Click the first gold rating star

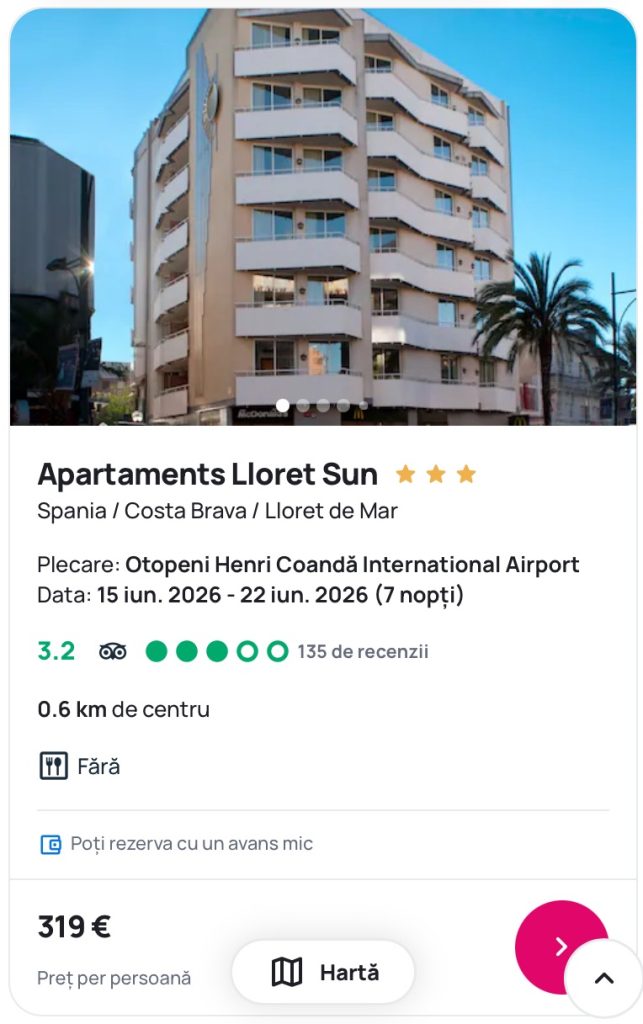[x=405, y=474]
